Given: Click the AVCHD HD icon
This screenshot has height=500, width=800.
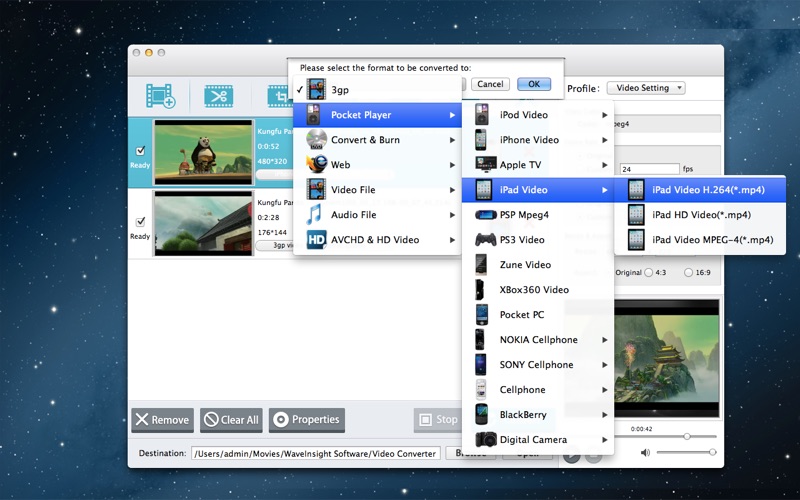Looking at the screenshot, I should point(316,239).
